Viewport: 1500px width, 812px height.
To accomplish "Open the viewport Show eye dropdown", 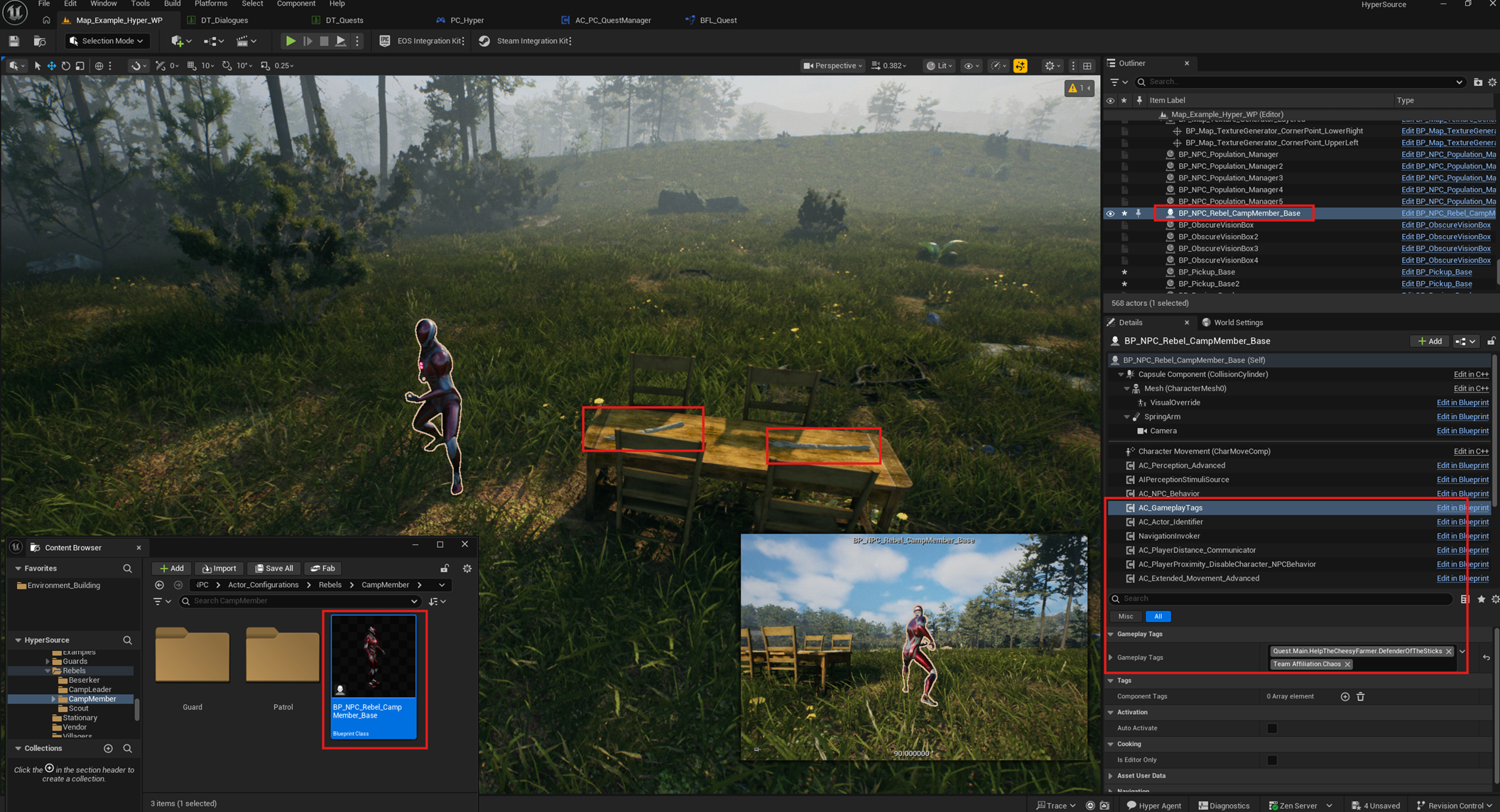I will tap(970, 66).
